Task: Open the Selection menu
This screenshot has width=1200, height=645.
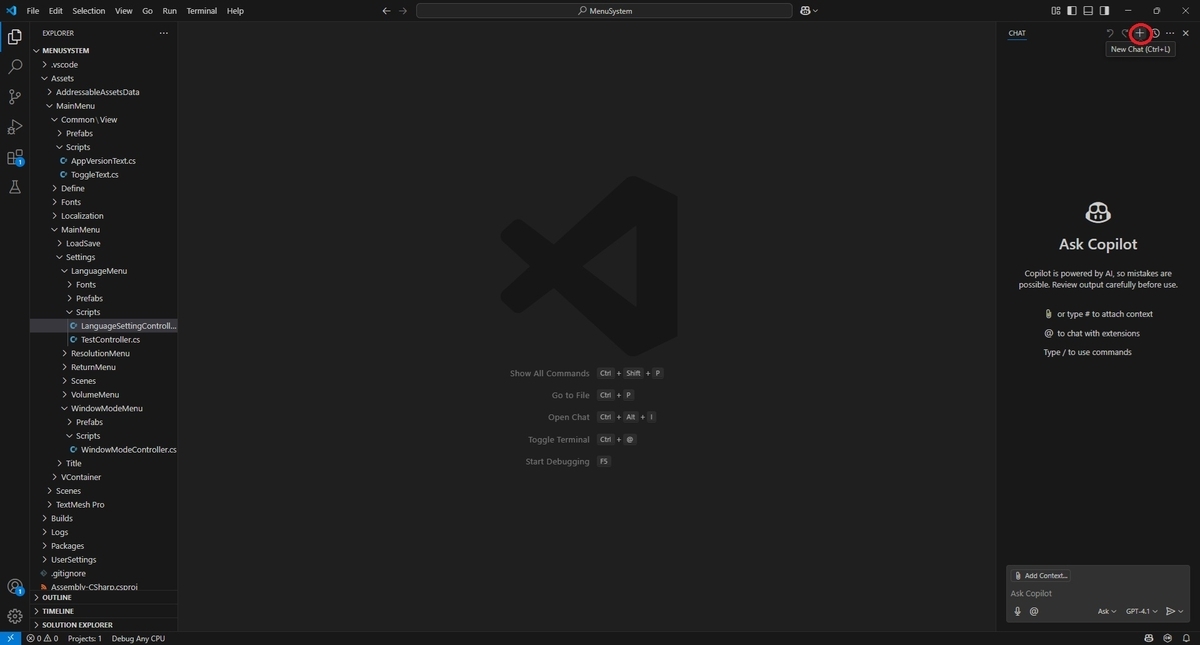Action: [89, 11]
